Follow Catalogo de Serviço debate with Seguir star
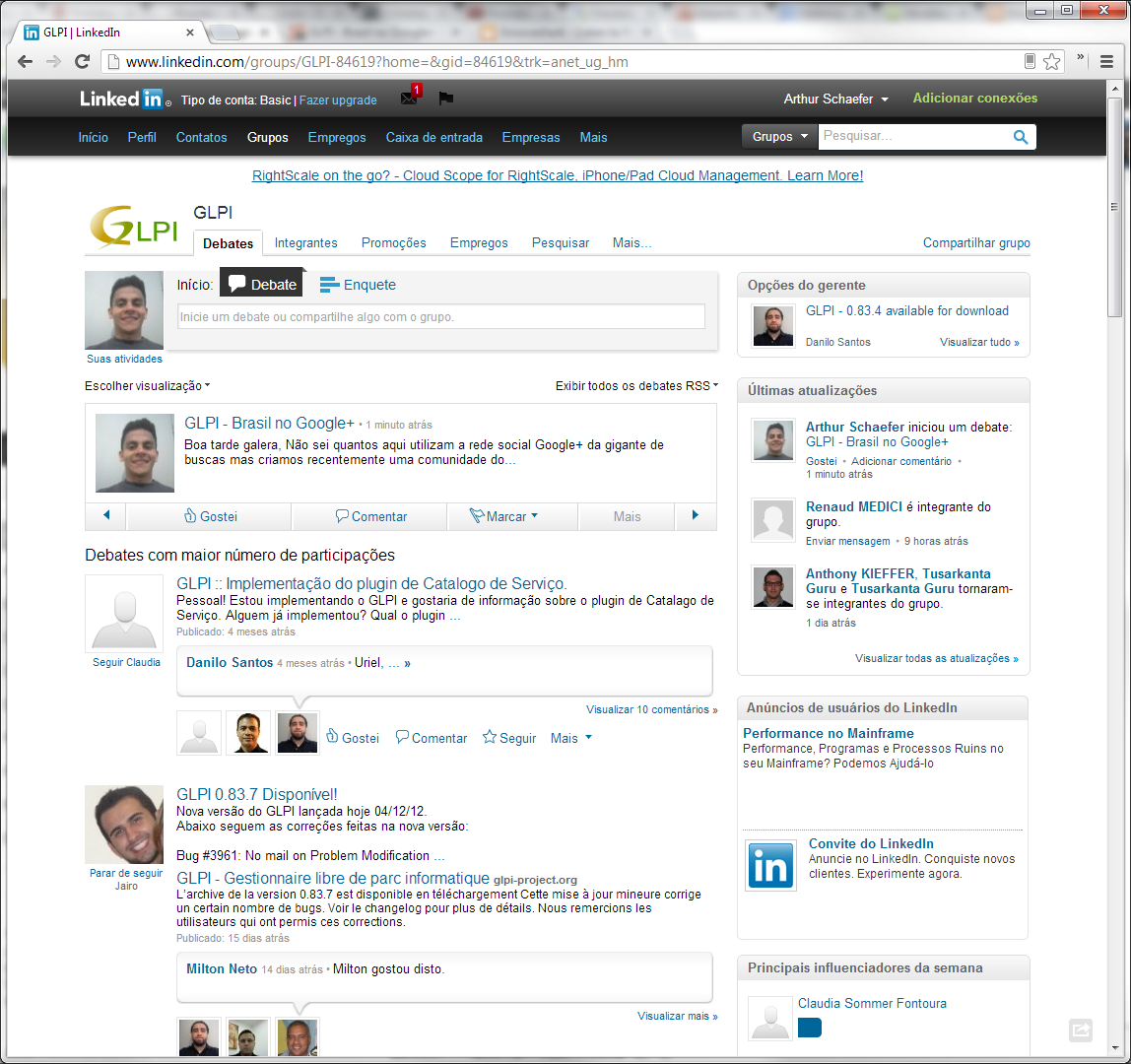 (x=509, y=737)
